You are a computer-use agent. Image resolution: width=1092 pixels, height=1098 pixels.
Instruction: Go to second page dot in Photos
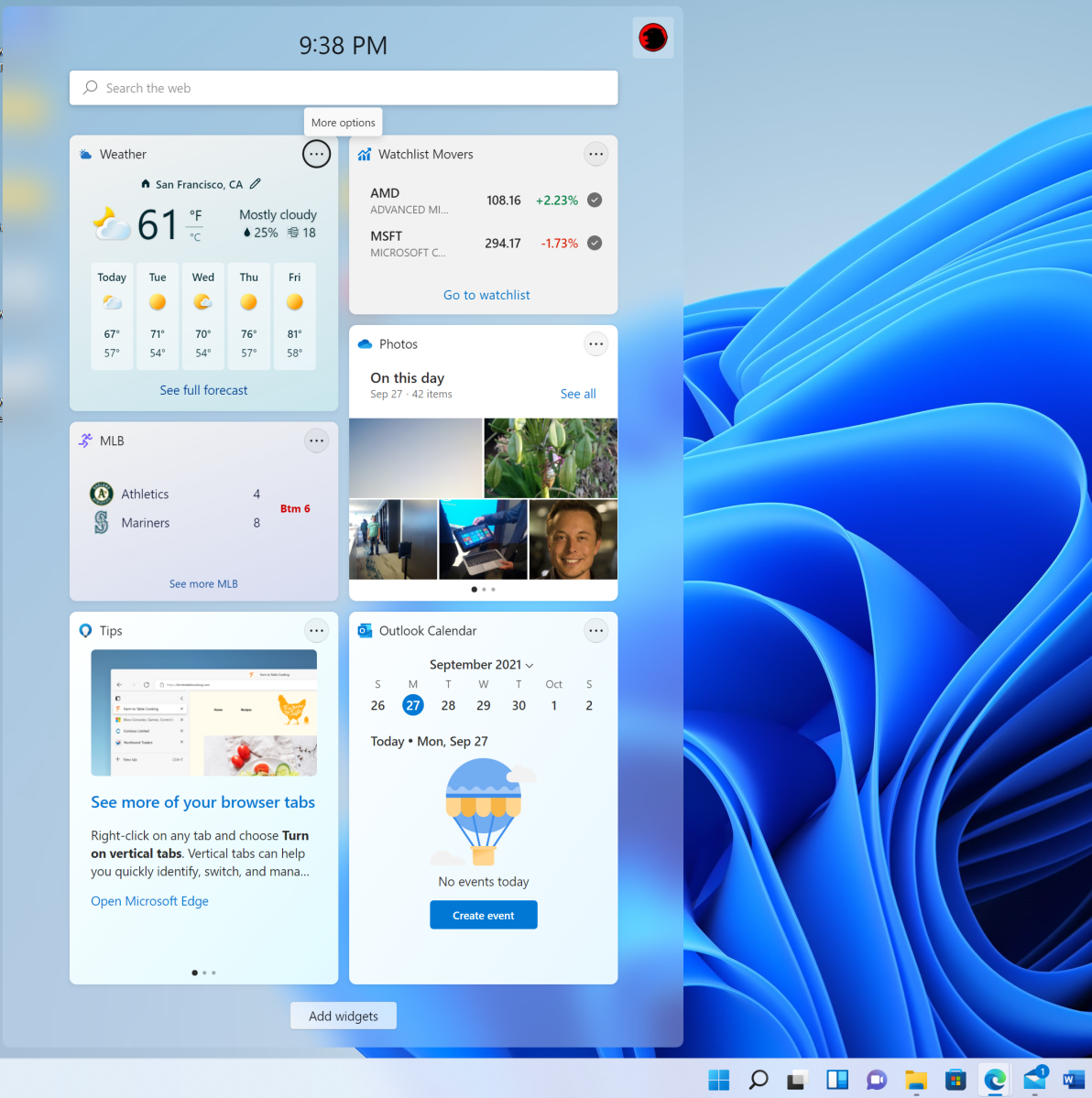[x=484, y=590]
